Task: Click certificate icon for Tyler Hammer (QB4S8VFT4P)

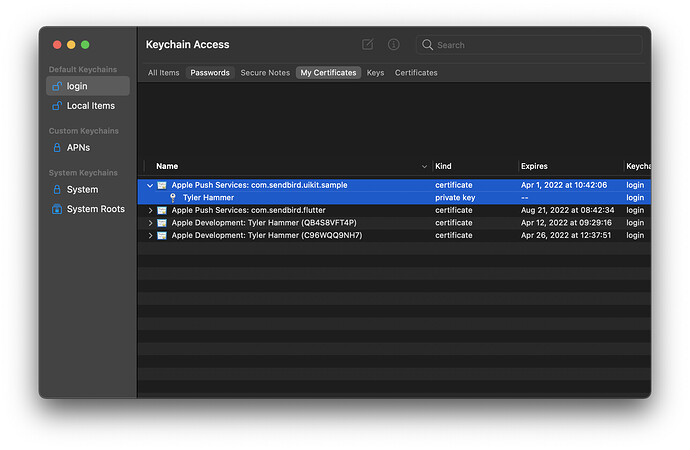Action: pos(162,223)
